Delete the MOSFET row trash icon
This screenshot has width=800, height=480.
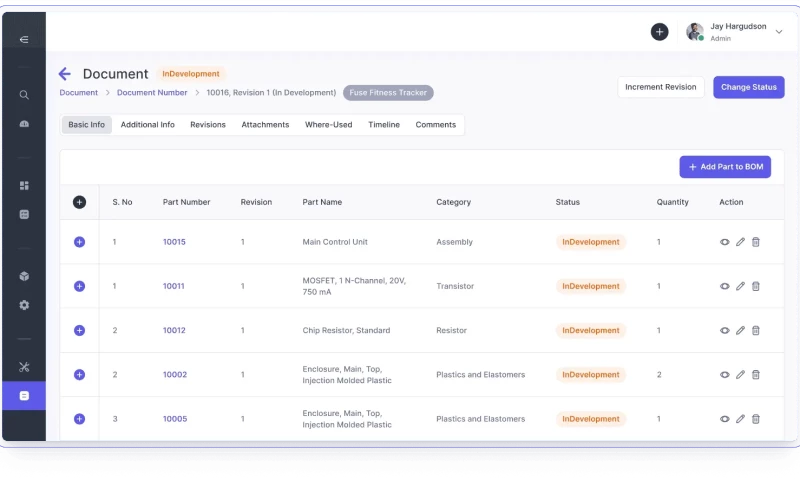756,286
